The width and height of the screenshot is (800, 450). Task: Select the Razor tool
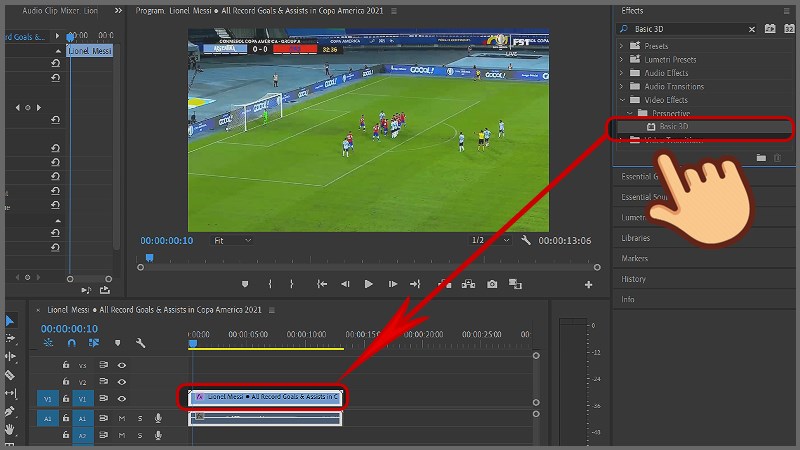click(x=10, y=375)
